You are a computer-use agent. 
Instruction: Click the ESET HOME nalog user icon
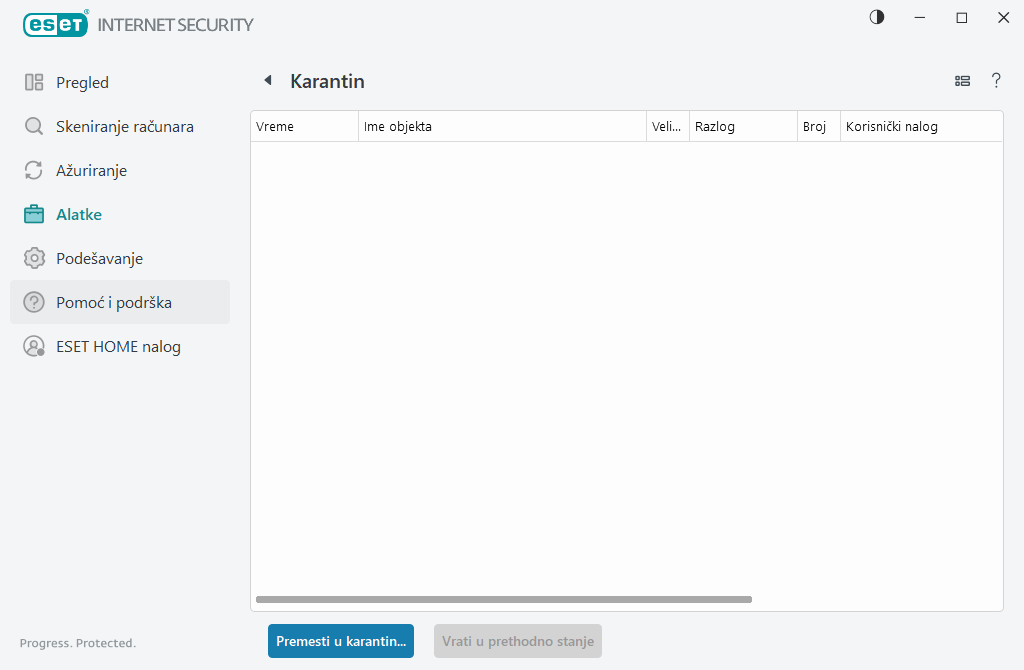pos(34,347)
